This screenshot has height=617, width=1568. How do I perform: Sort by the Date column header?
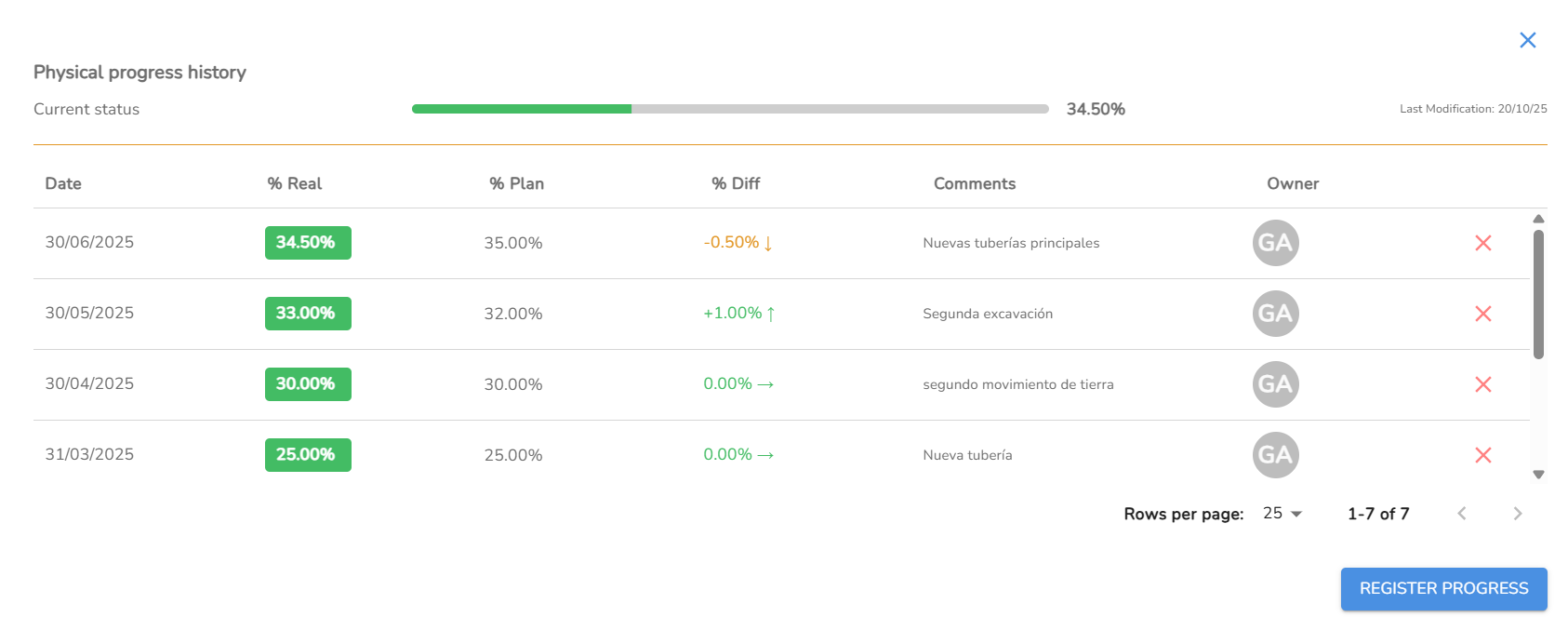click(x=63, y=183)
